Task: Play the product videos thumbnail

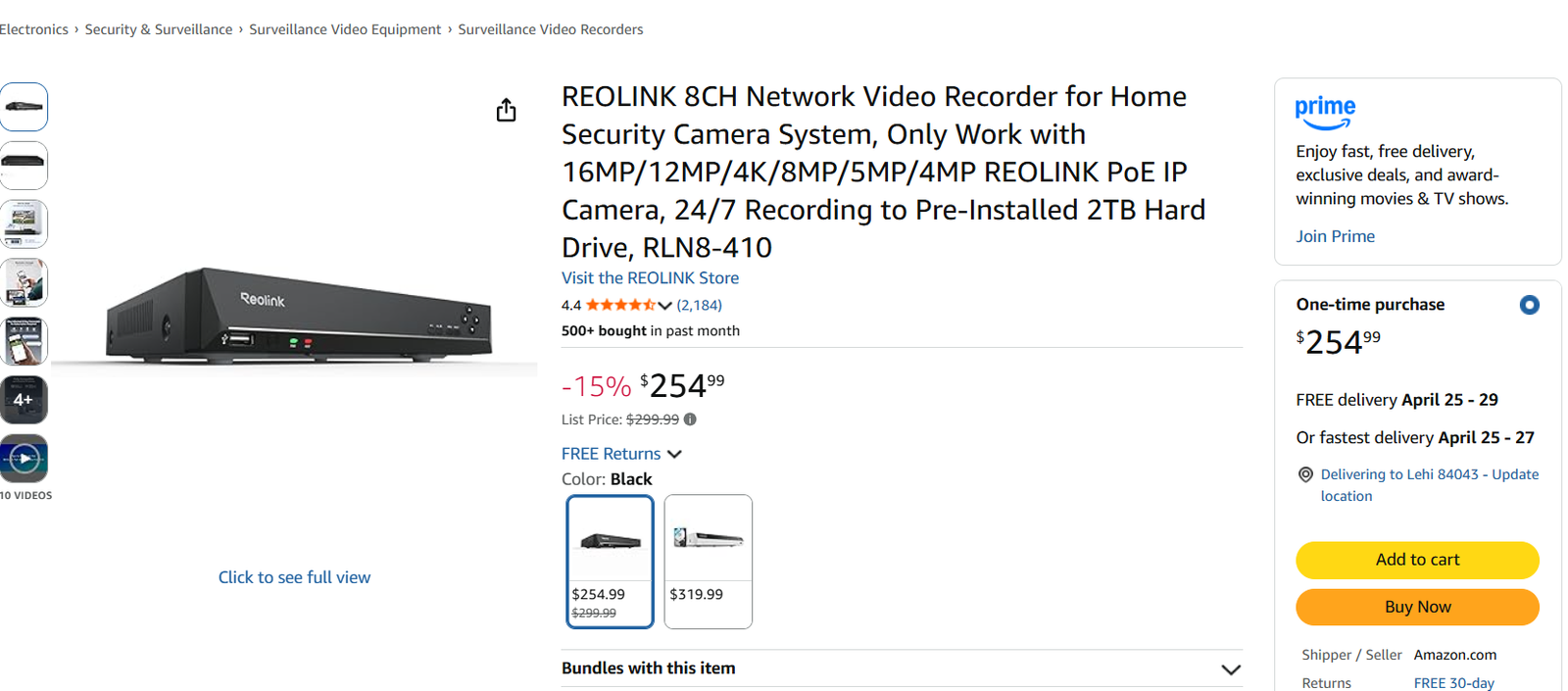Action: pyautogui.click(x=24, y=458)
